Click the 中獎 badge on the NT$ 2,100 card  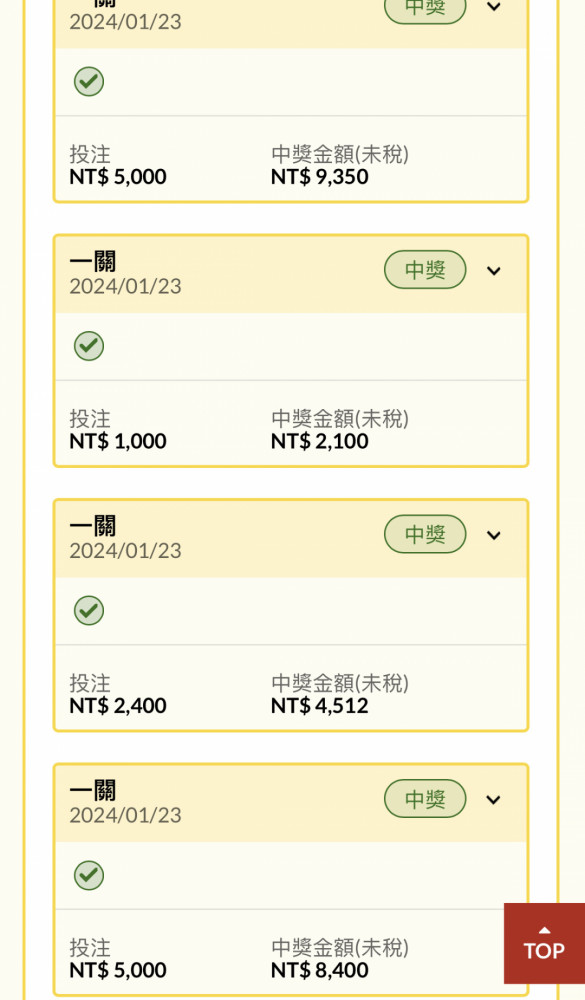[x=425, y=270]
